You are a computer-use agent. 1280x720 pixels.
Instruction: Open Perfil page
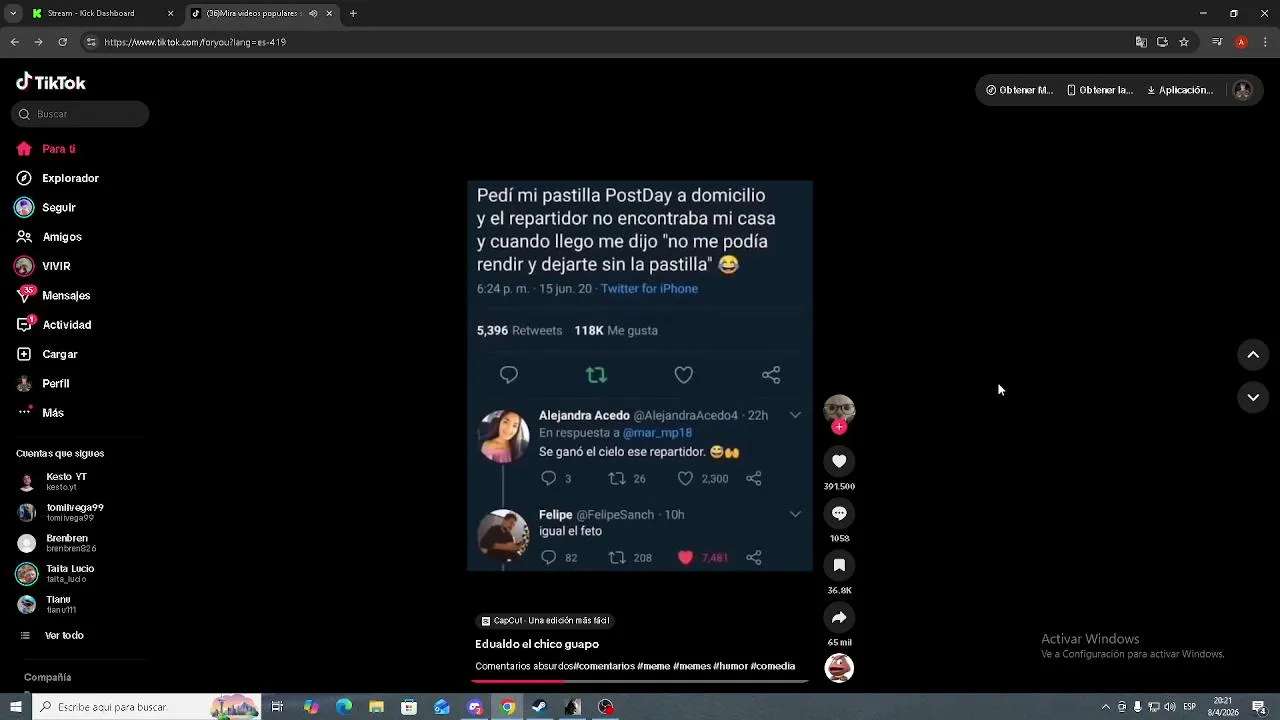tap(43, 383)
